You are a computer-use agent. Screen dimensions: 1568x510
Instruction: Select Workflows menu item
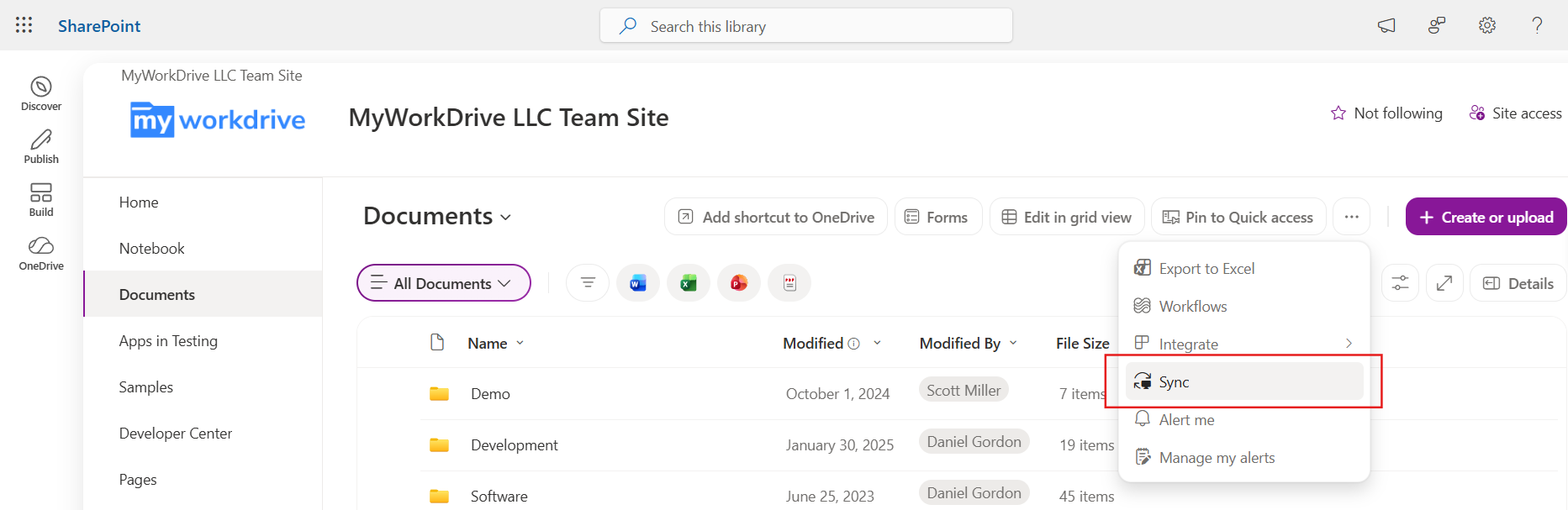(x=1244, y=307)
